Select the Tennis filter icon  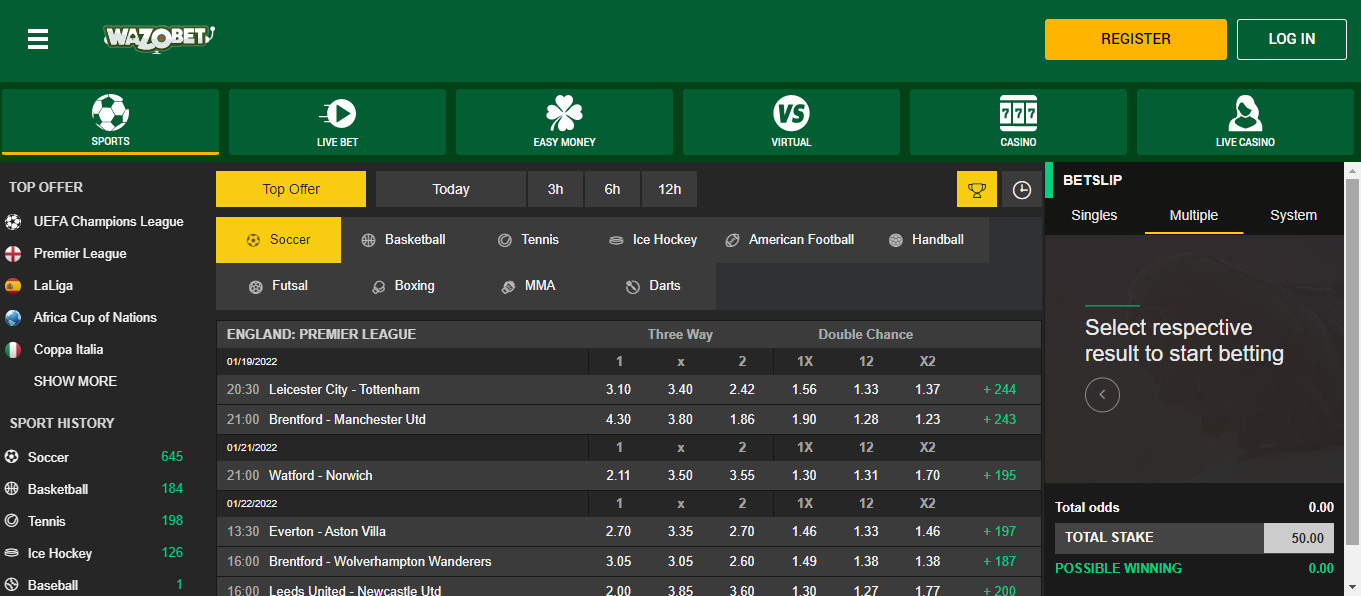[x=503, y=239]
